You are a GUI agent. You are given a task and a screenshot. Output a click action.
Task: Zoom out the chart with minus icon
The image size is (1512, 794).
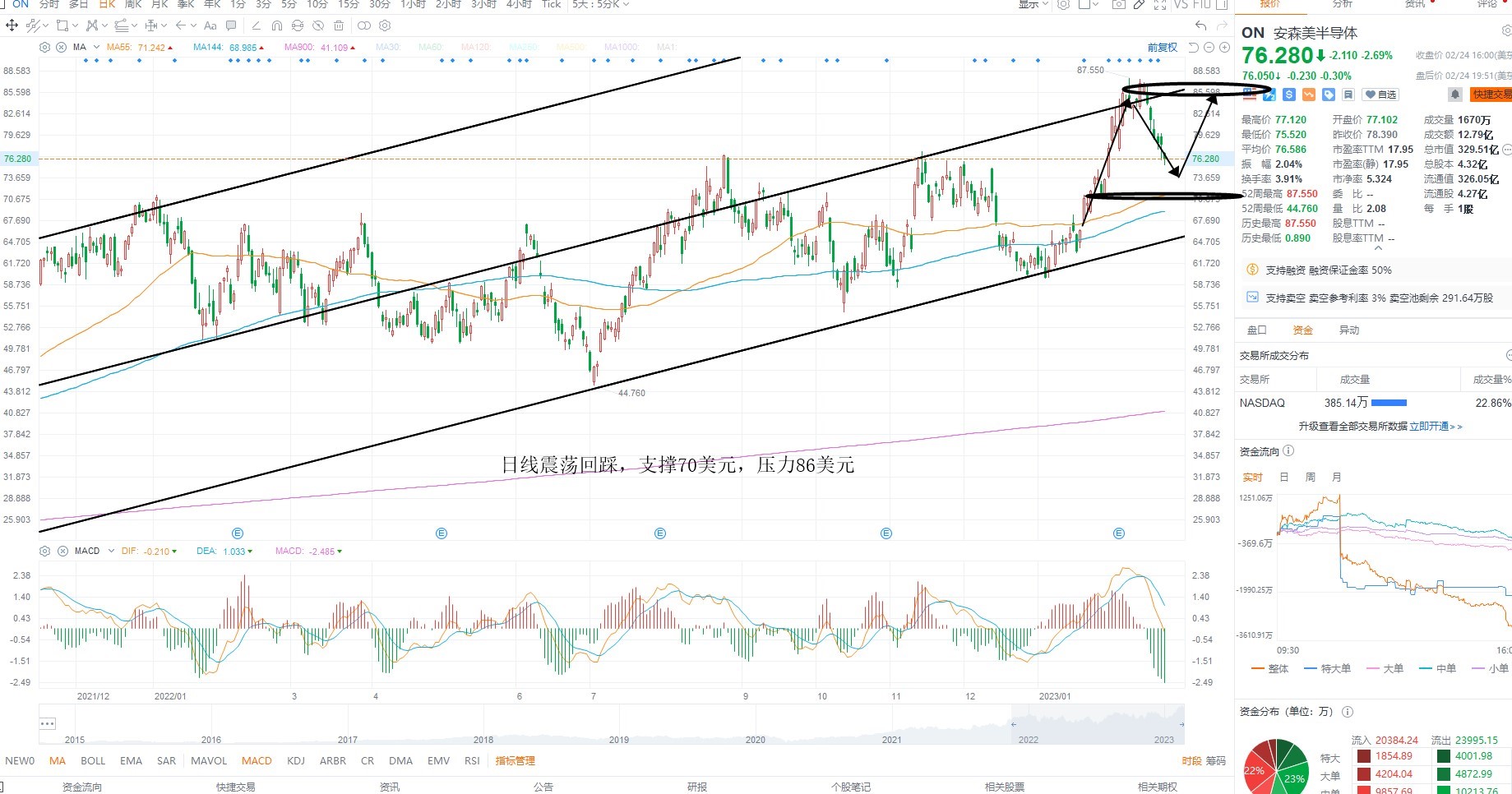[1209, 48]
